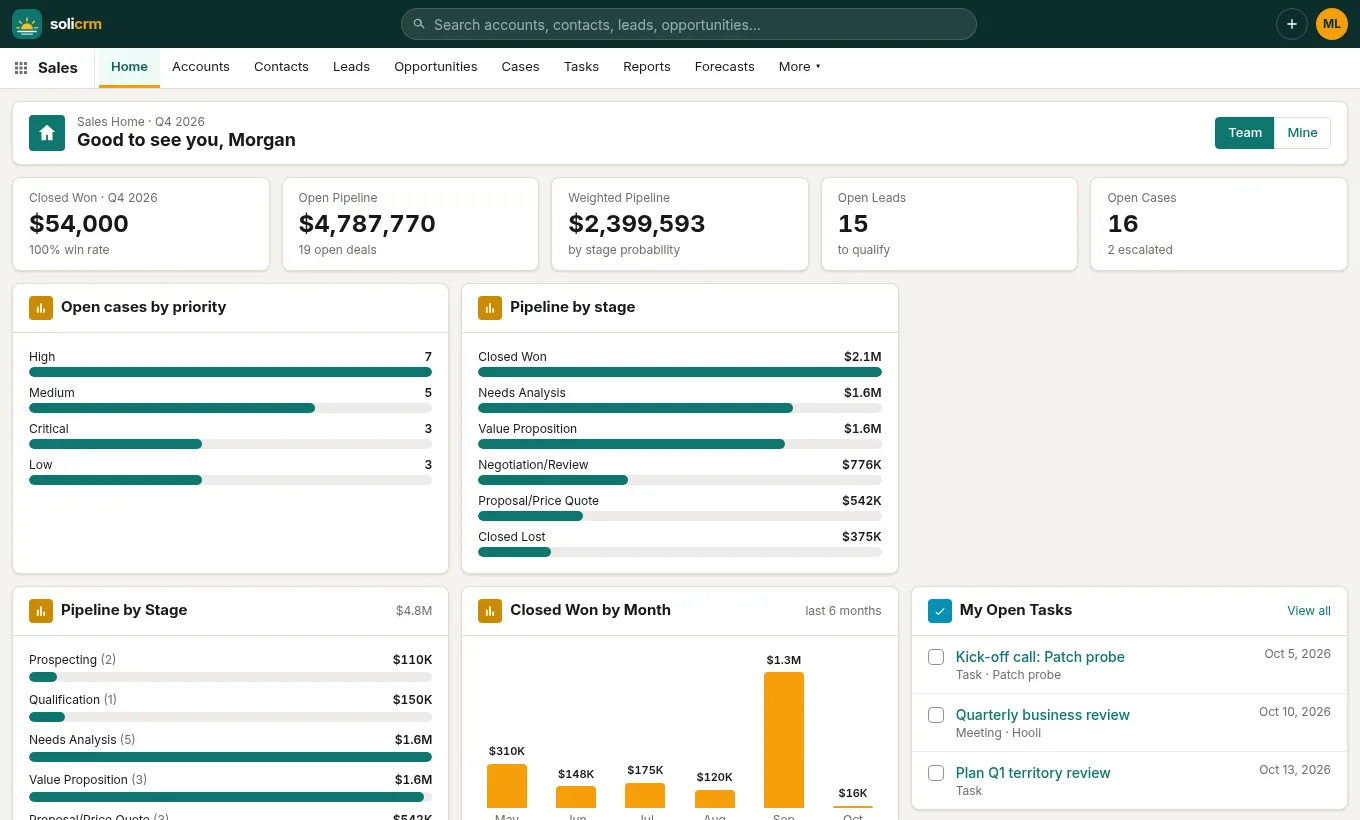Image resolution: width=1360 pixels, height=820 pixels.
Task: Open the Open Pipeline $4,787,770 card
Action: pyautogui.click(x=410, y=224)
